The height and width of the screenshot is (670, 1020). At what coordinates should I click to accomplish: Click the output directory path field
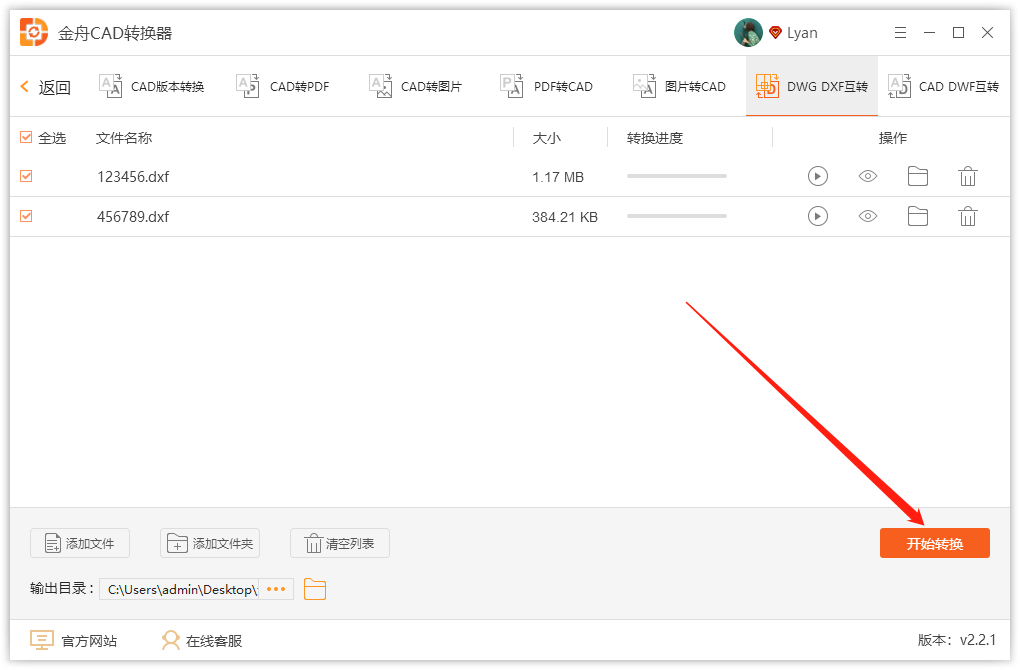pos(180,589)
